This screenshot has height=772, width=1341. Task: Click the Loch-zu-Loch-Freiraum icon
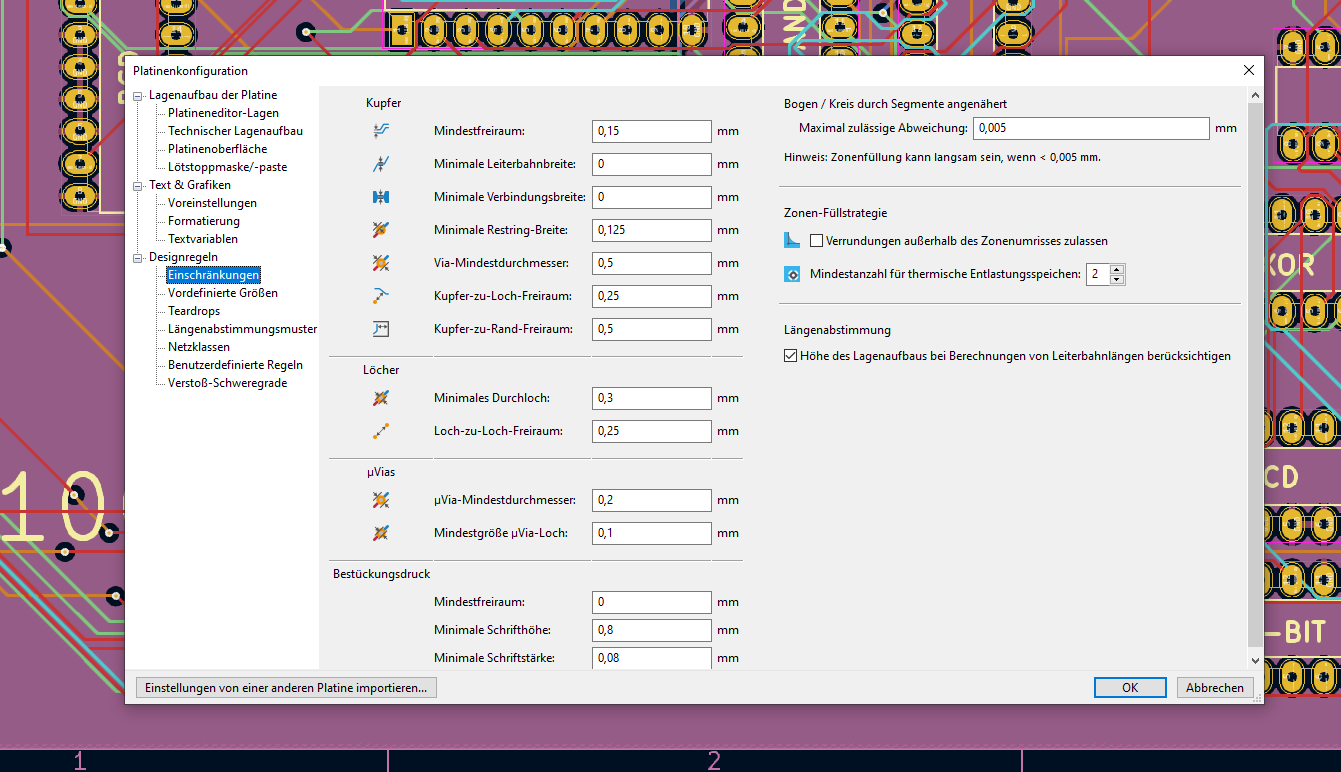(380, 431)
